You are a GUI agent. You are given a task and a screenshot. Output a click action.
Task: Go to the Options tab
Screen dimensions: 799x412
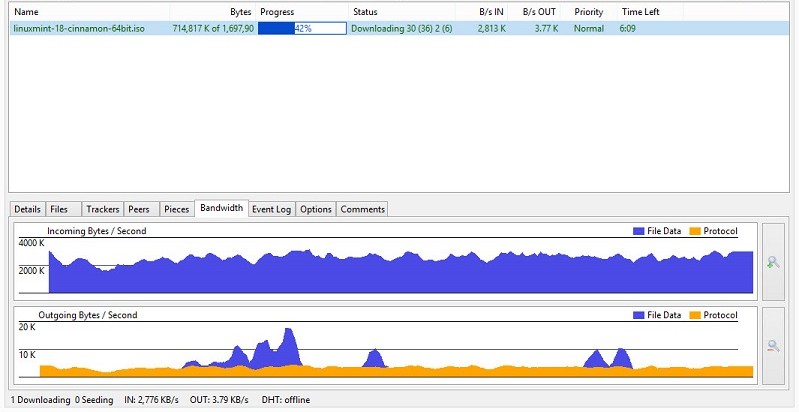tap(315, 209)
